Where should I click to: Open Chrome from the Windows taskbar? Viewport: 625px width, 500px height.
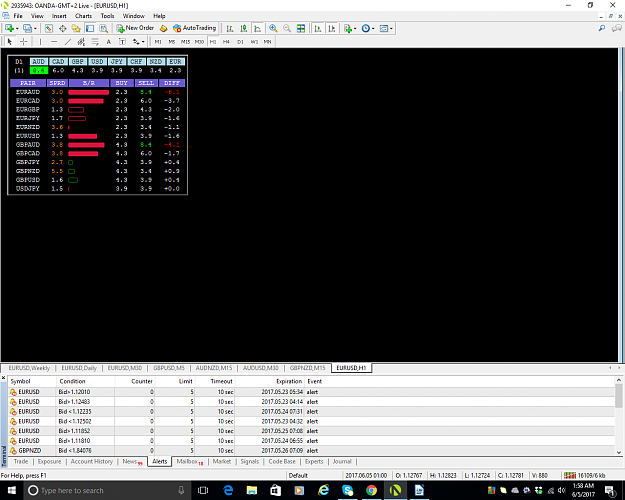coord(371,490)
